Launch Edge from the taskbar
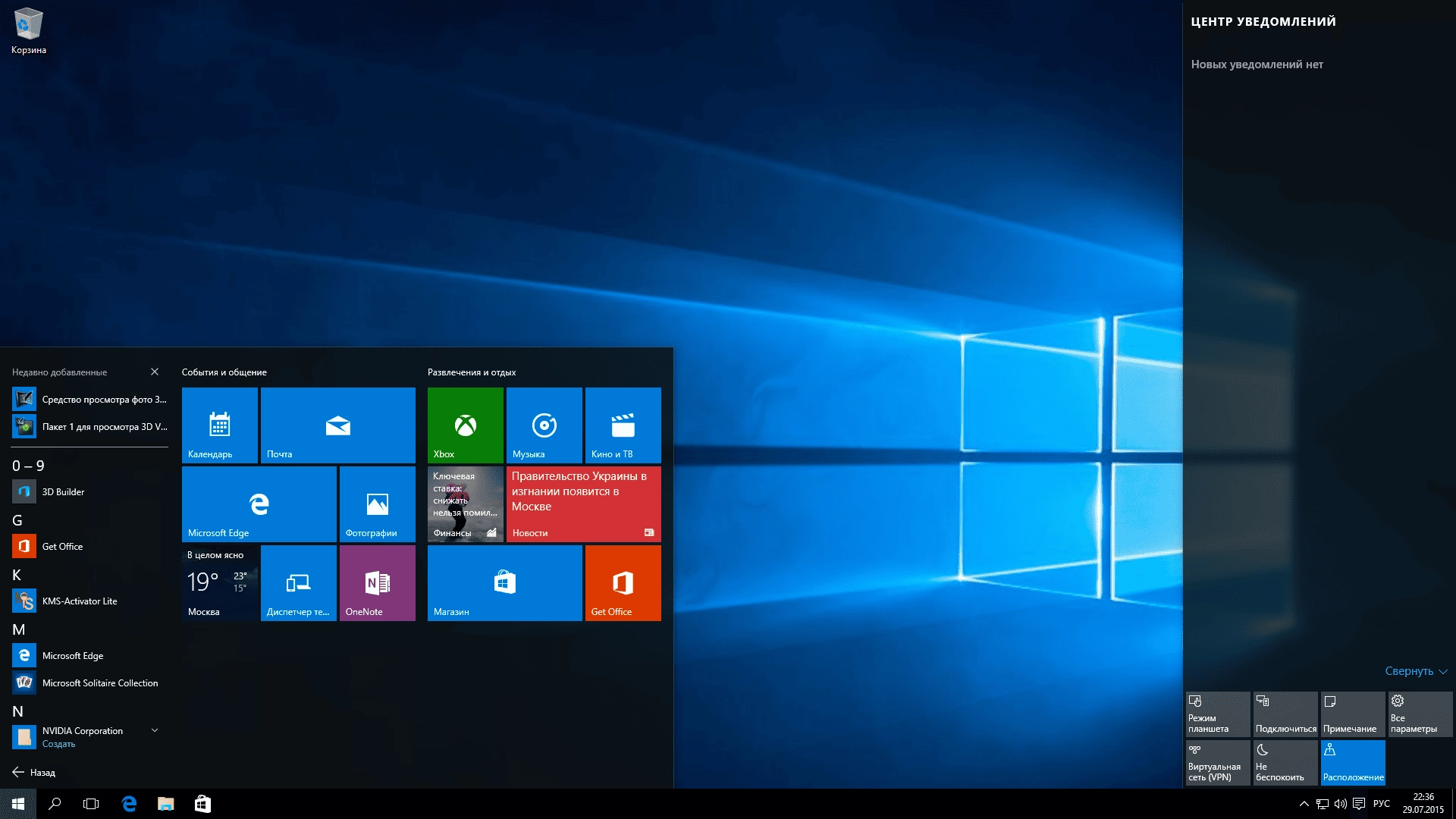The height and width of the screenshot is (819, 1456). 129,804
